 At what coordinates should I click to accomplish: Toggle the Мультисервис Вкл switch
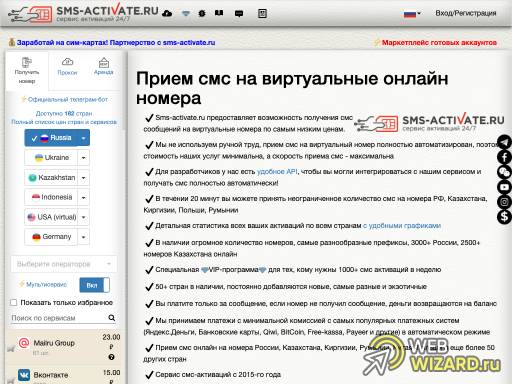click(94, 285)
